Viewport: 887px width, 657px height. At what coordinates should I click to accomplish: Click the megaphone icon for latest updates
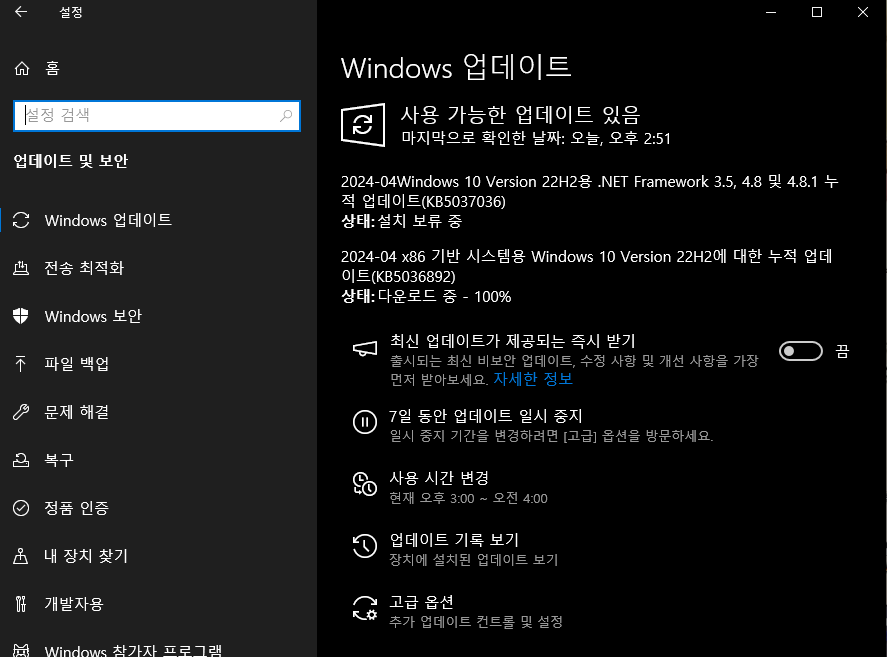point(365,349)
